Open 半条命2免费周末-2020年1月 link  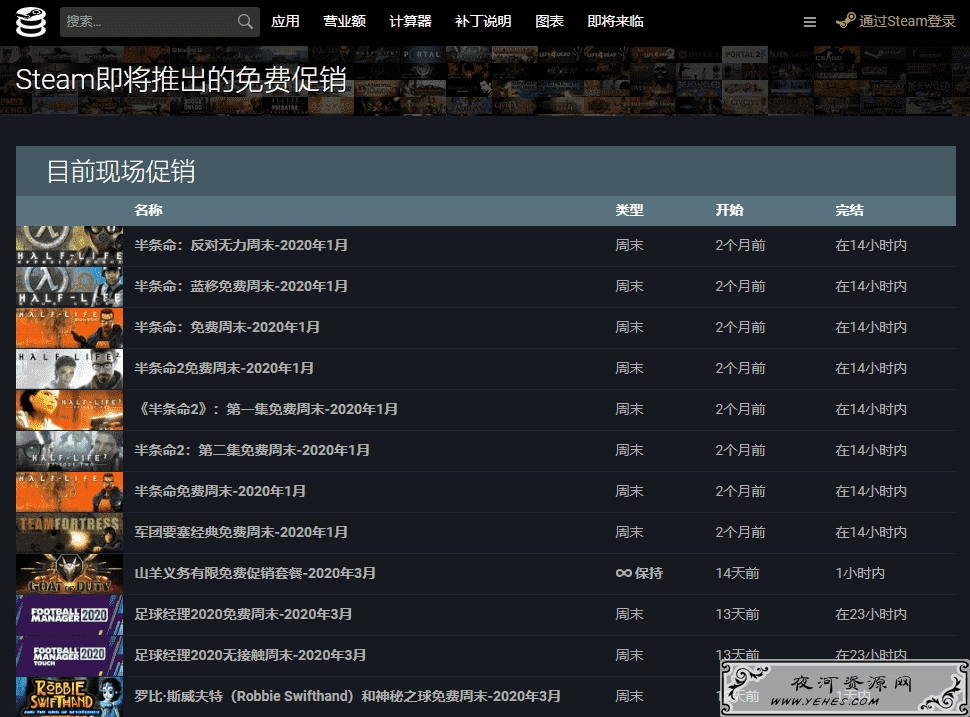(224, 368)
